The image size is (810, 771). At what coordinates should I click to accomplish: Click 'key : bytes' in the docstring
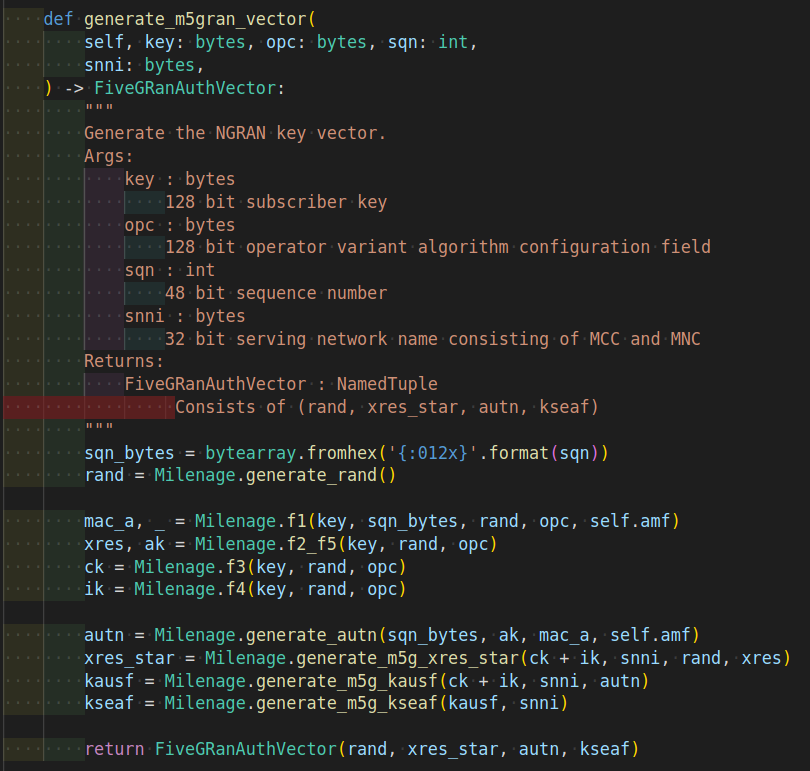pos(180,179)
